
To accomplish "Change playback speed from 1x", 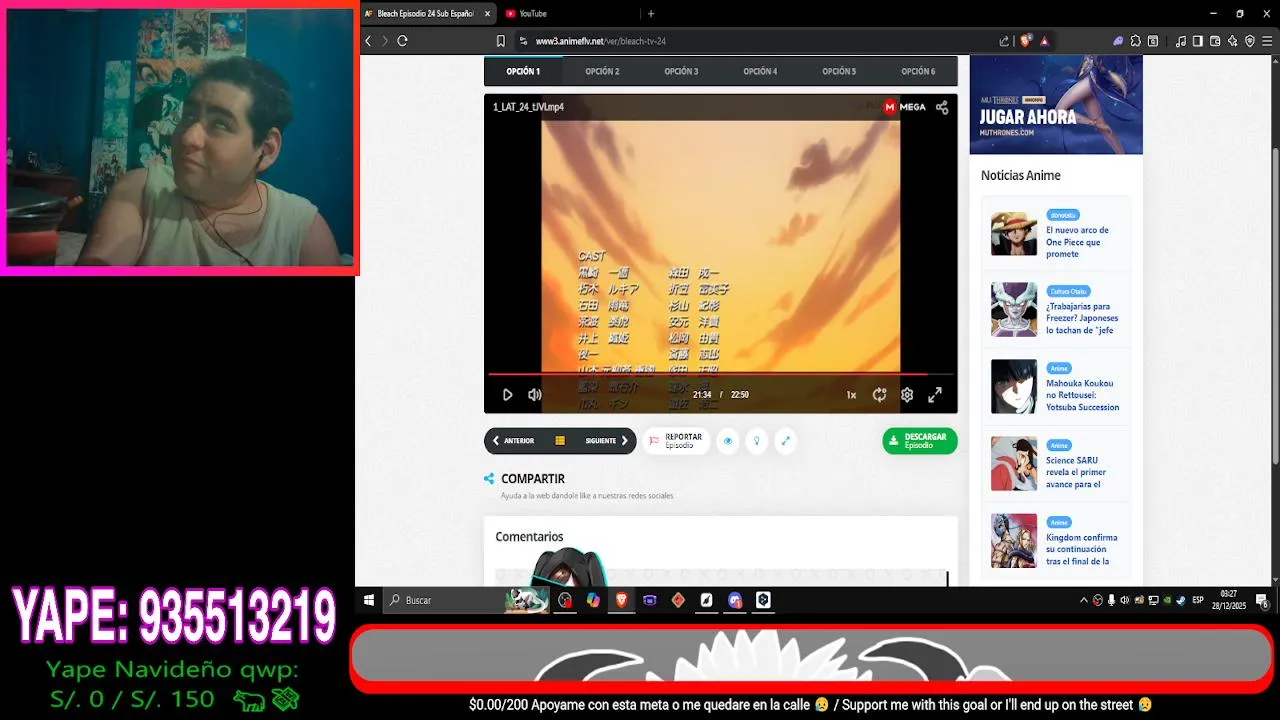I will [851, 395].
